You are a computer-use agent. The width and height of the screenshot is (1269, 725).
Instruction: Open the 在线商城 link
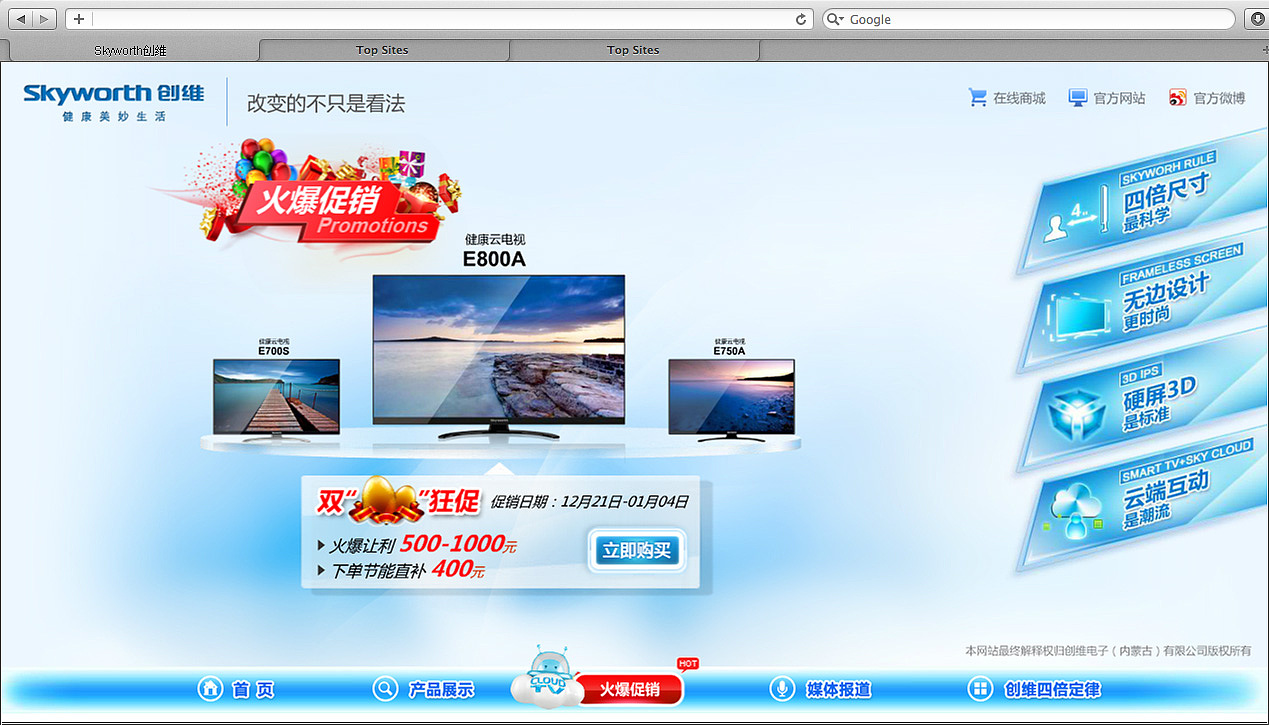point(1019,98)
